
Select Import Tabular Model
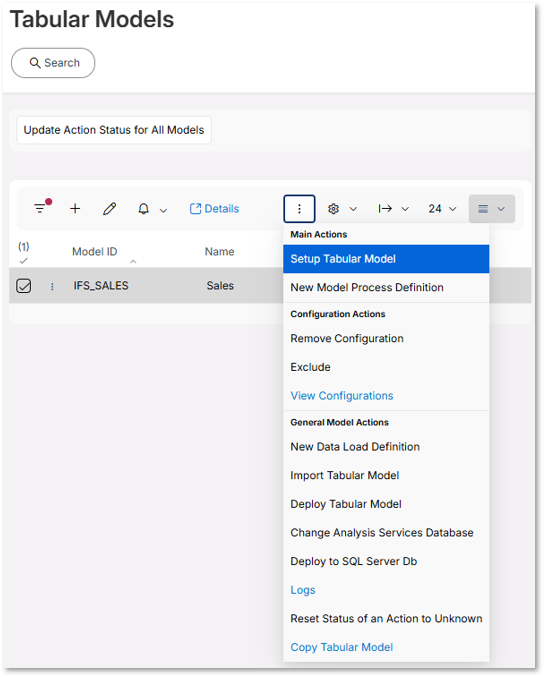point(386,475)
